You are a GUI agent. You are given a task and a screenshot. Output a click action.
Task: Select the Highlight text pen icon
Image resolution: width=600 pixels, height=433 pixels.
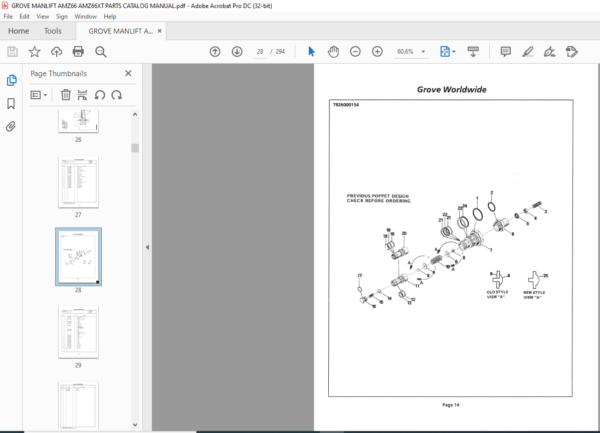(528, 52)
